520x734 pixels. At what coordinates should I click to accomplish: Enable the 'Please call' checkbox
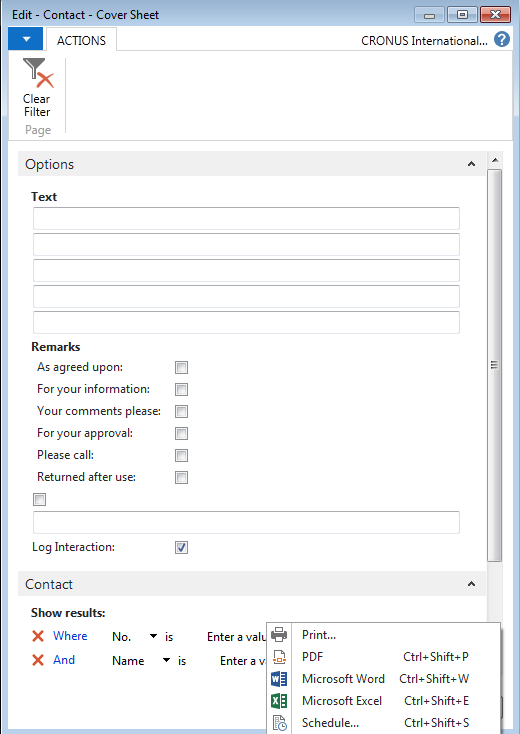pyautogui.click(x=182, y=455)
